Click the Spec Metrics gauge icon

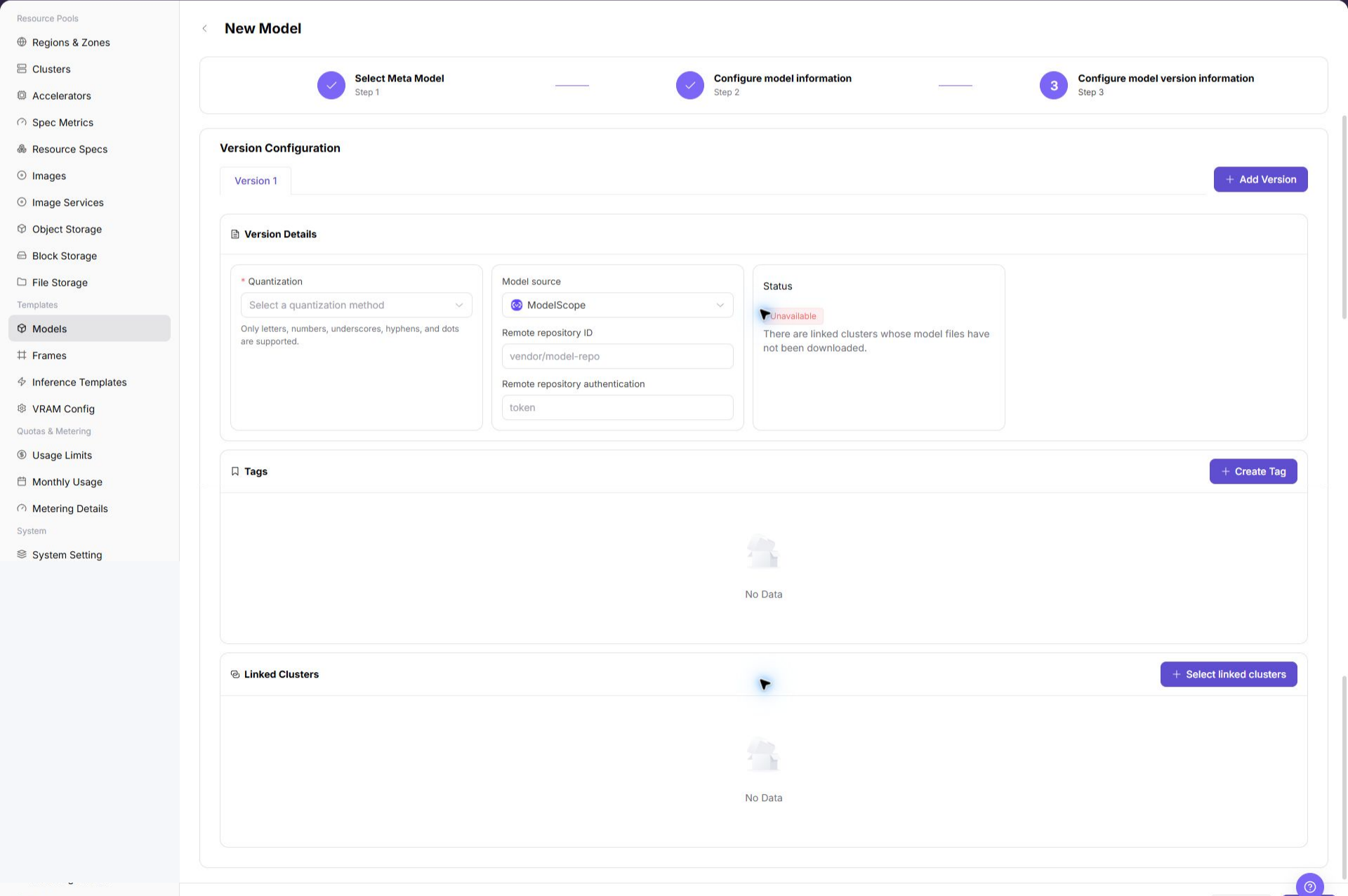click(x=22, y=122)
